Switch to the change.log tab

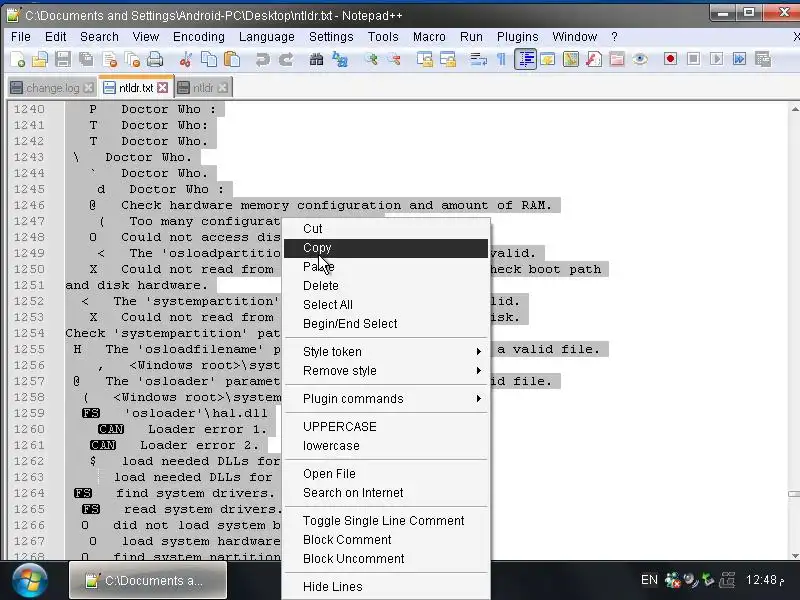point(52,88)
